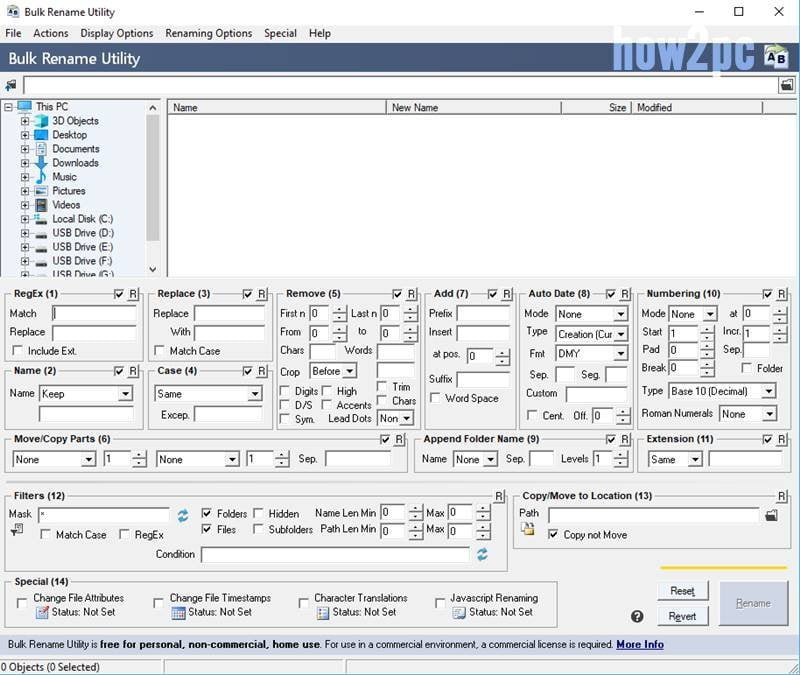Reset the Replace (3) panel with R

point(262,294)
